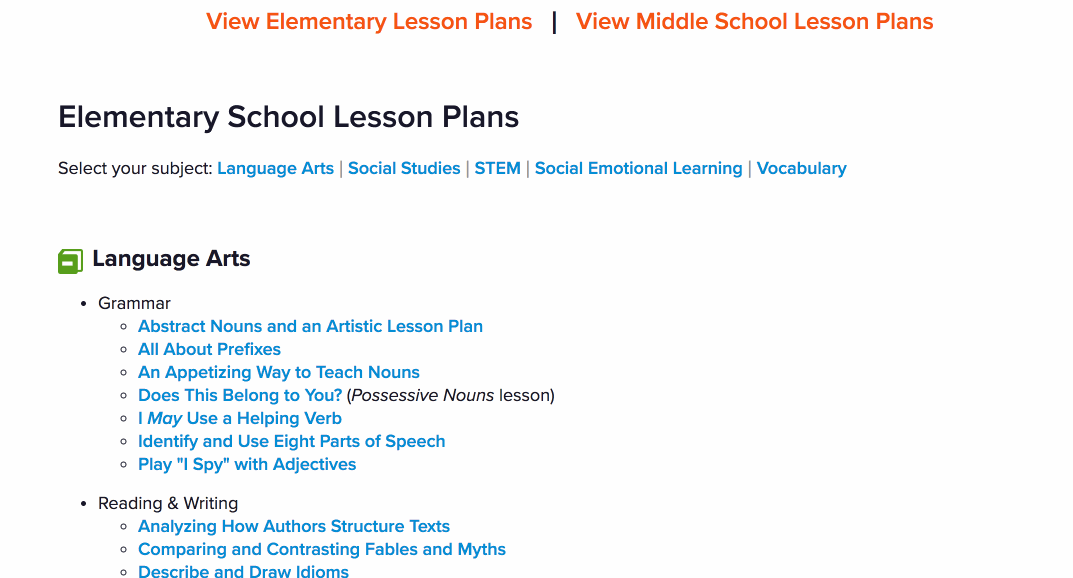
Task: Open the Describe and Draw Idioms lesson
Action: tap(243, 571)
